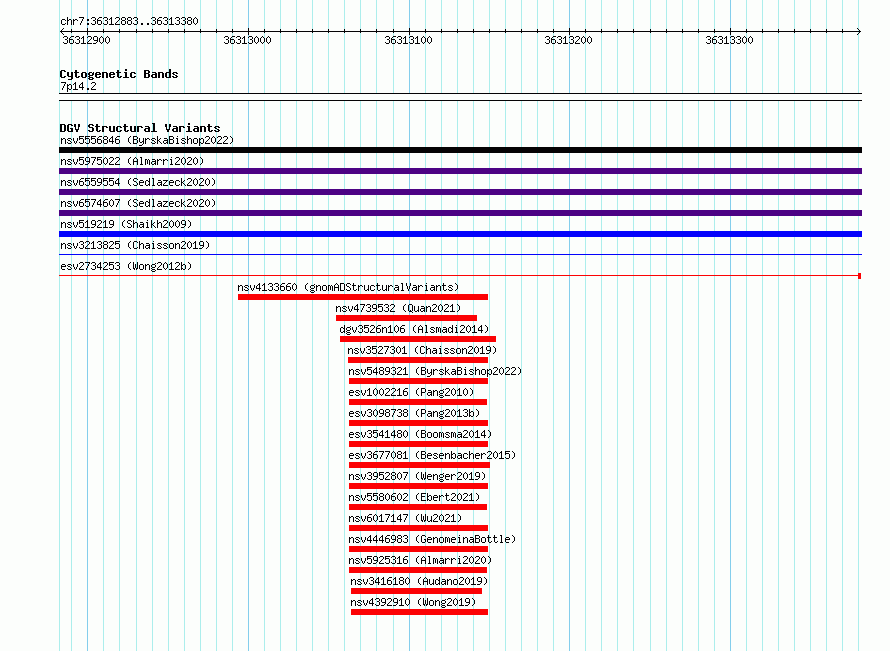Click the red nsv5925316 variant bar
The height and width of the screenshot is (651, 890).
(x=418, y=570)
